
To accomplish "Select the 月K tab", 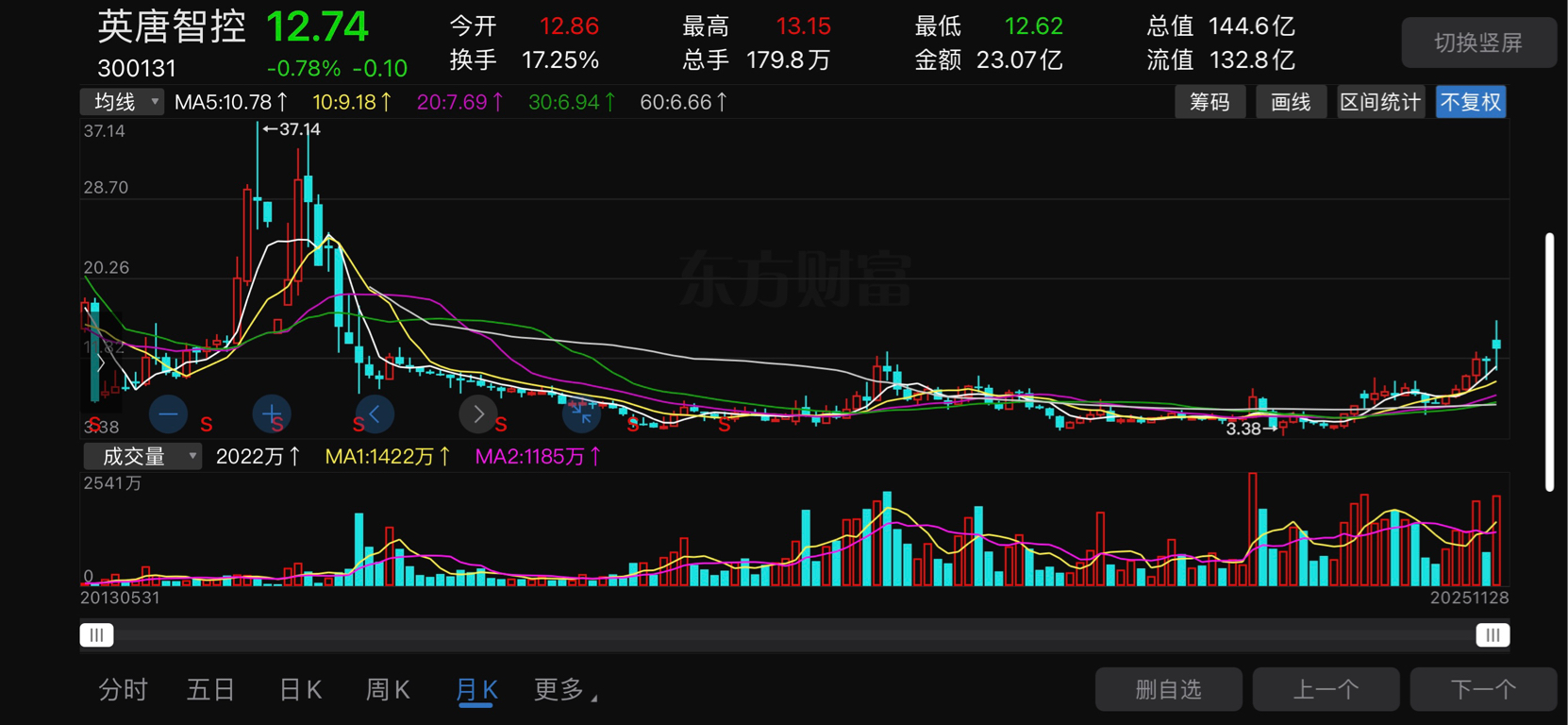I will [476, 690].
